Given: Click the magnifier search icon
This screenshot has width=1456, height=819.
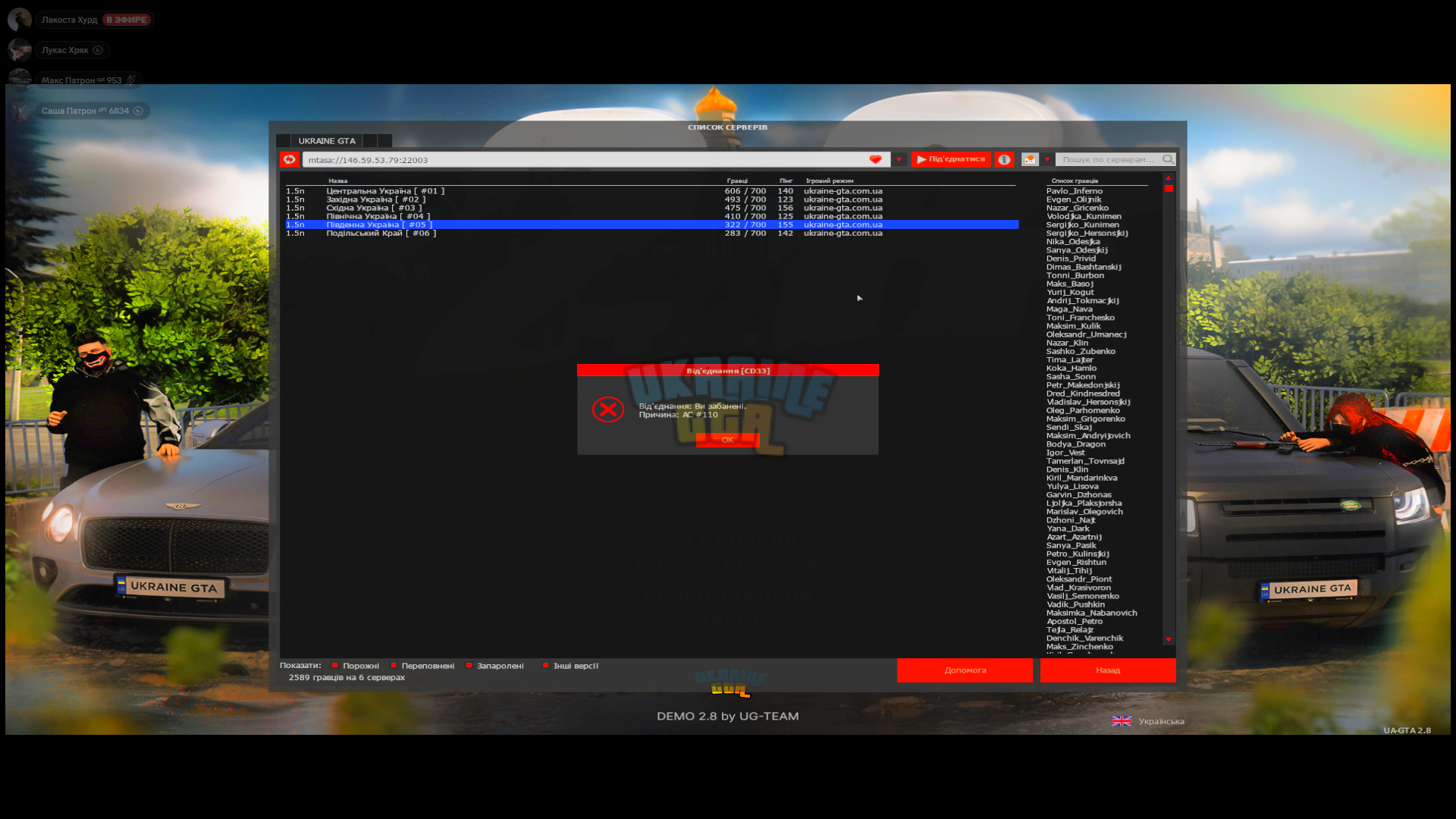Looking at the screenshot, I should [x=1169, y=159].
